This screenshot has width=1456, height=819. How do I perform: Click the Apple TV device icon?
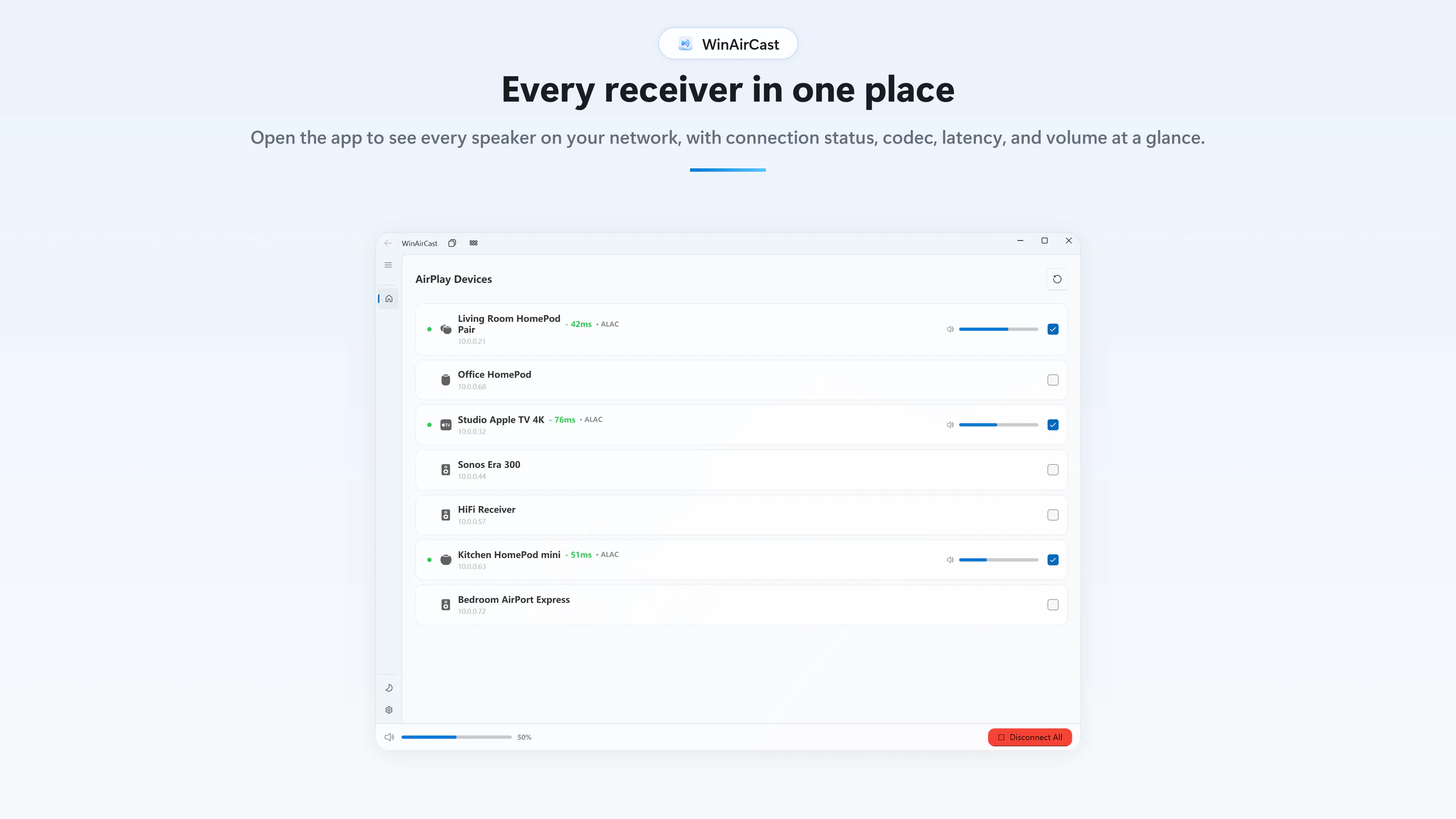pos(446,425)
